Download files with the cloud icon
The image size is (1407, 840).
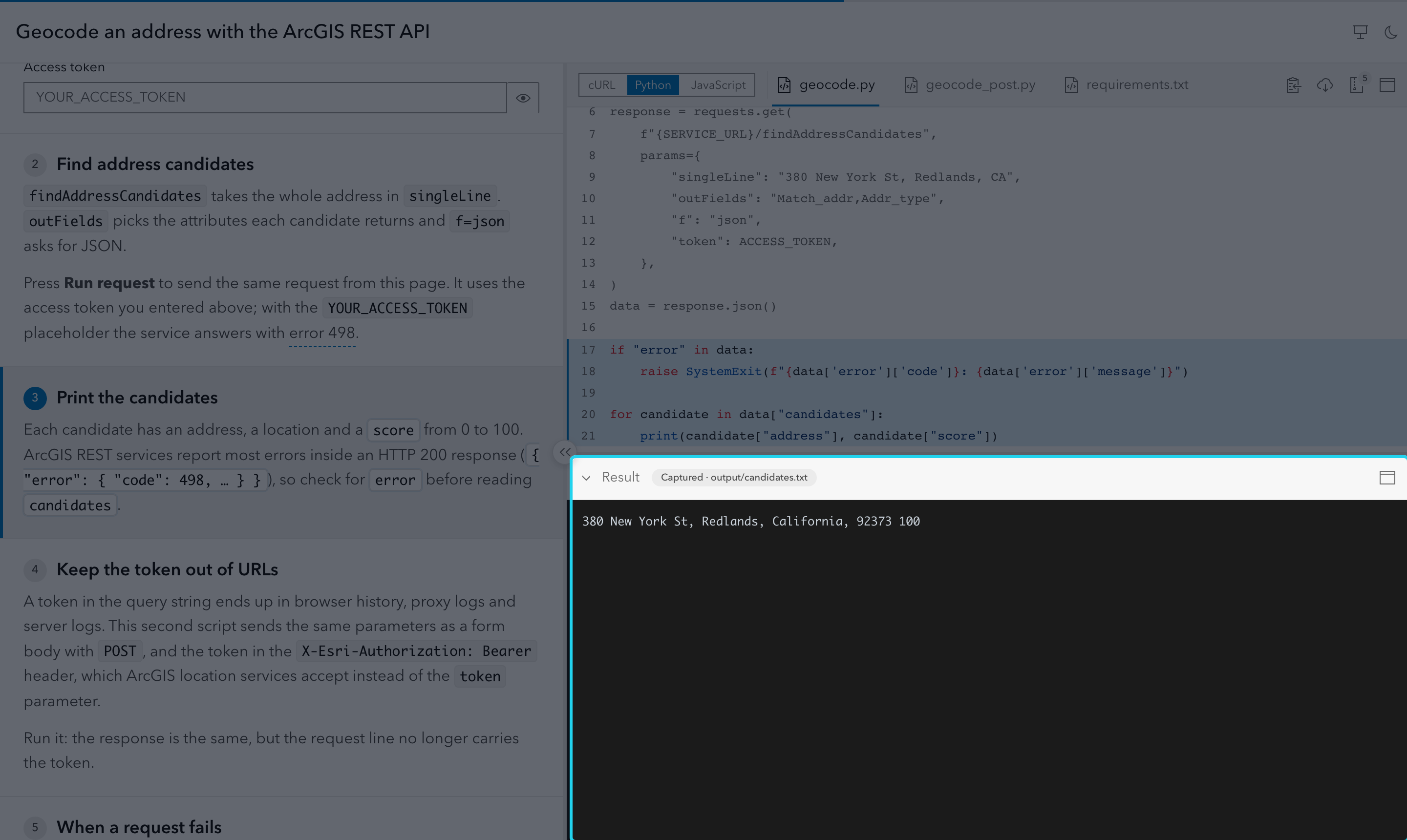(x=1325, y=85)
